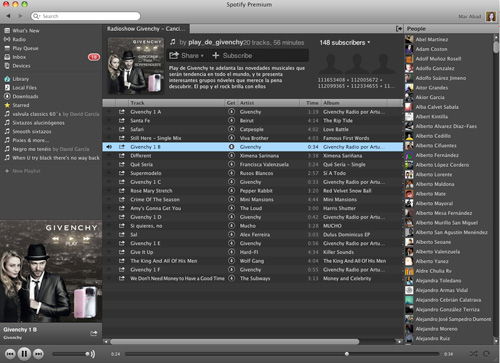Click get icon for The Loud row
Image resolution: width=500 pixels, height=363 pixels.
[231, 208]
